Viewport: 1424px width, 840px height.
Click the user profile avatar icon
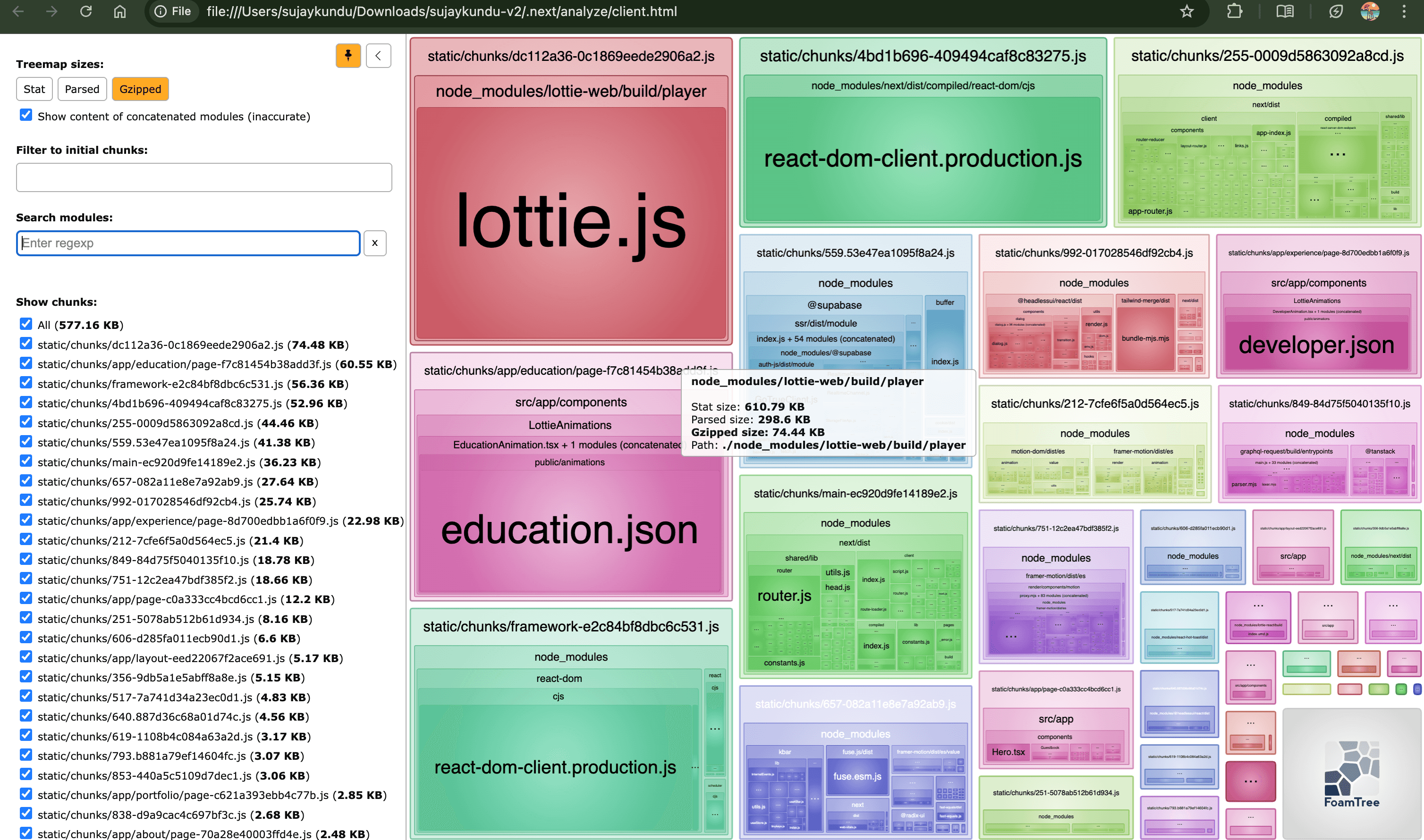[x=1370, y=11]
